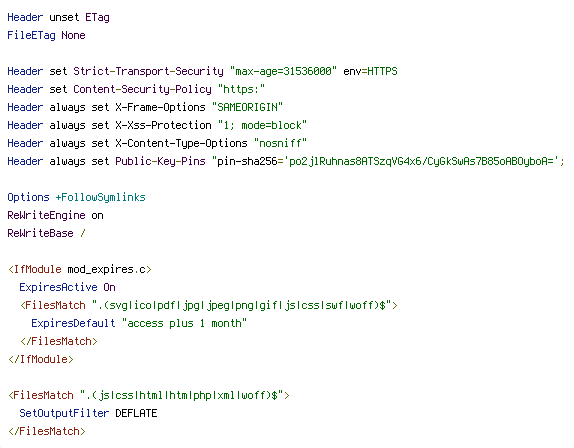Click the ExpiresDefault "access plus 1 month" value
Screen dimensions: 574x448
[184, 323]
